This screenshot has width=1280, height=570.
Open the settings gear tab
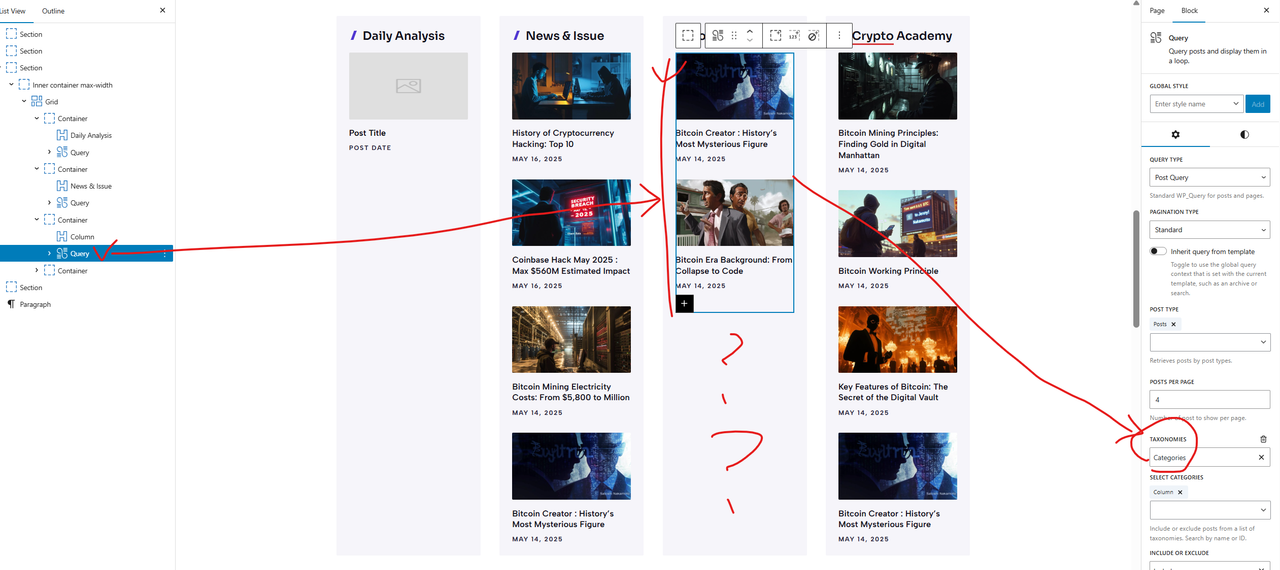point(1176,134)
